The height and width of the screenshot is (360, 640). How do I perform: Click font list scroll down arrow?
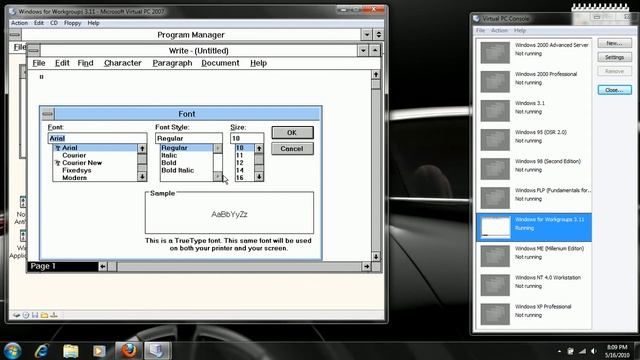point(142,176)
